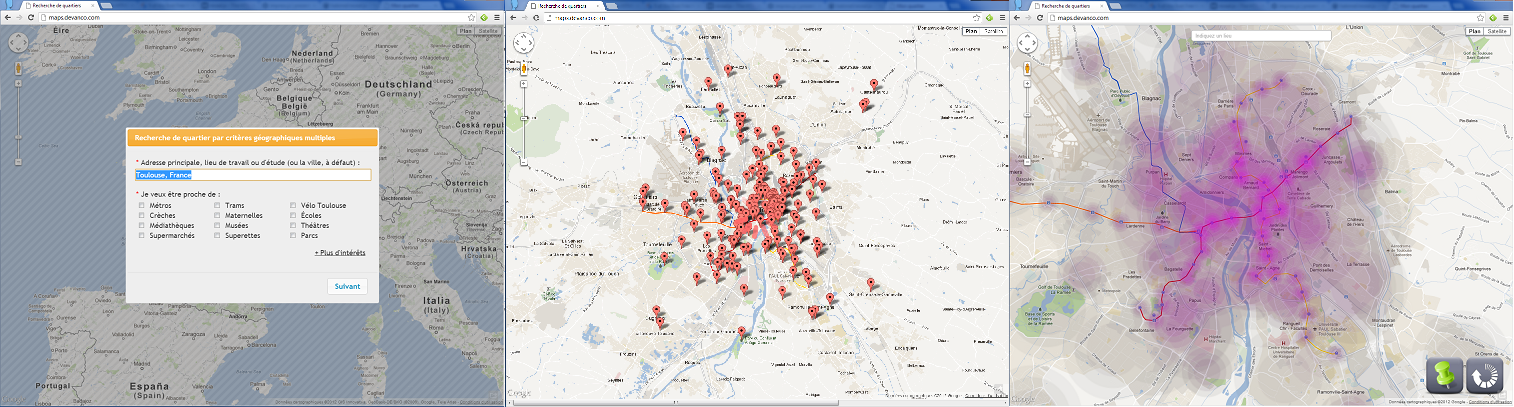This screenshot has width=1514, height=407.
Task: Select the left window's Recherche de quartier tab
Action: click(x=60, y=6)
